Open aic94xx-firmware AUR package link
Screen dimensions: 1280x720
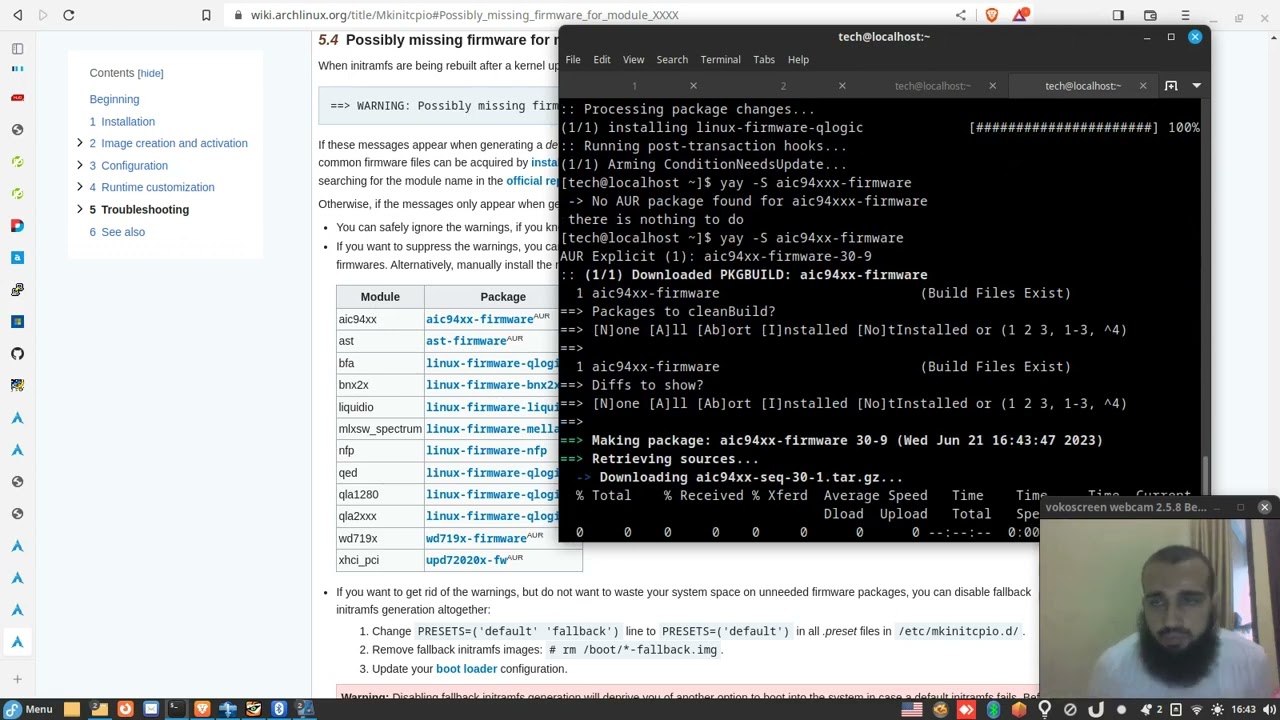click(480, 319)
